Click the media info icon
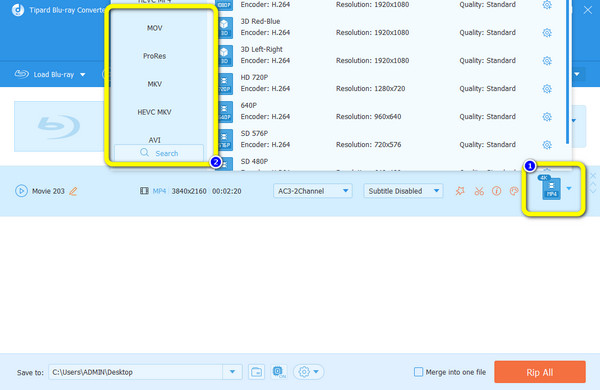The image size is (600, 390). pyautogui.click(x=496, y=191)
